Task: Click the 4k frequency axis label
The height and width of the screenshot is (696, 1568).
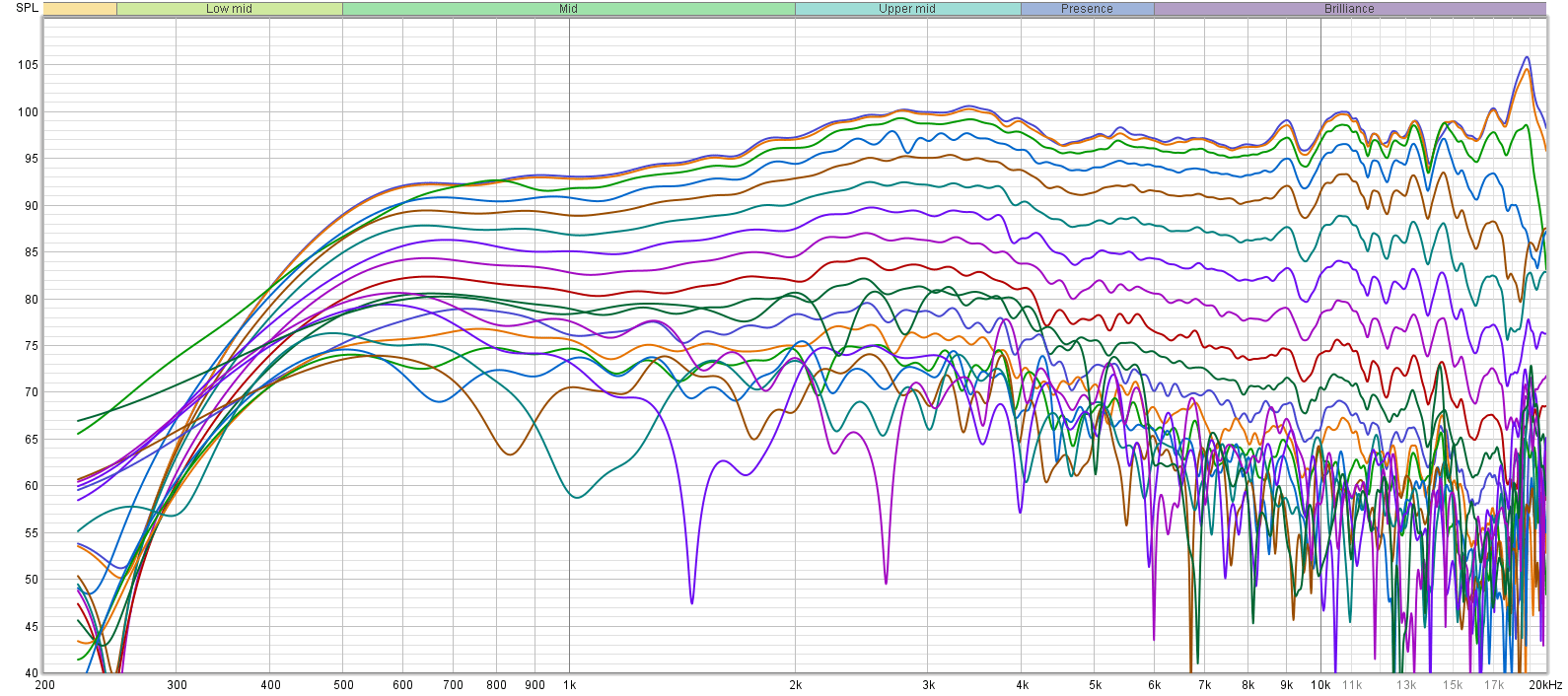Action: click(1022, 685)
